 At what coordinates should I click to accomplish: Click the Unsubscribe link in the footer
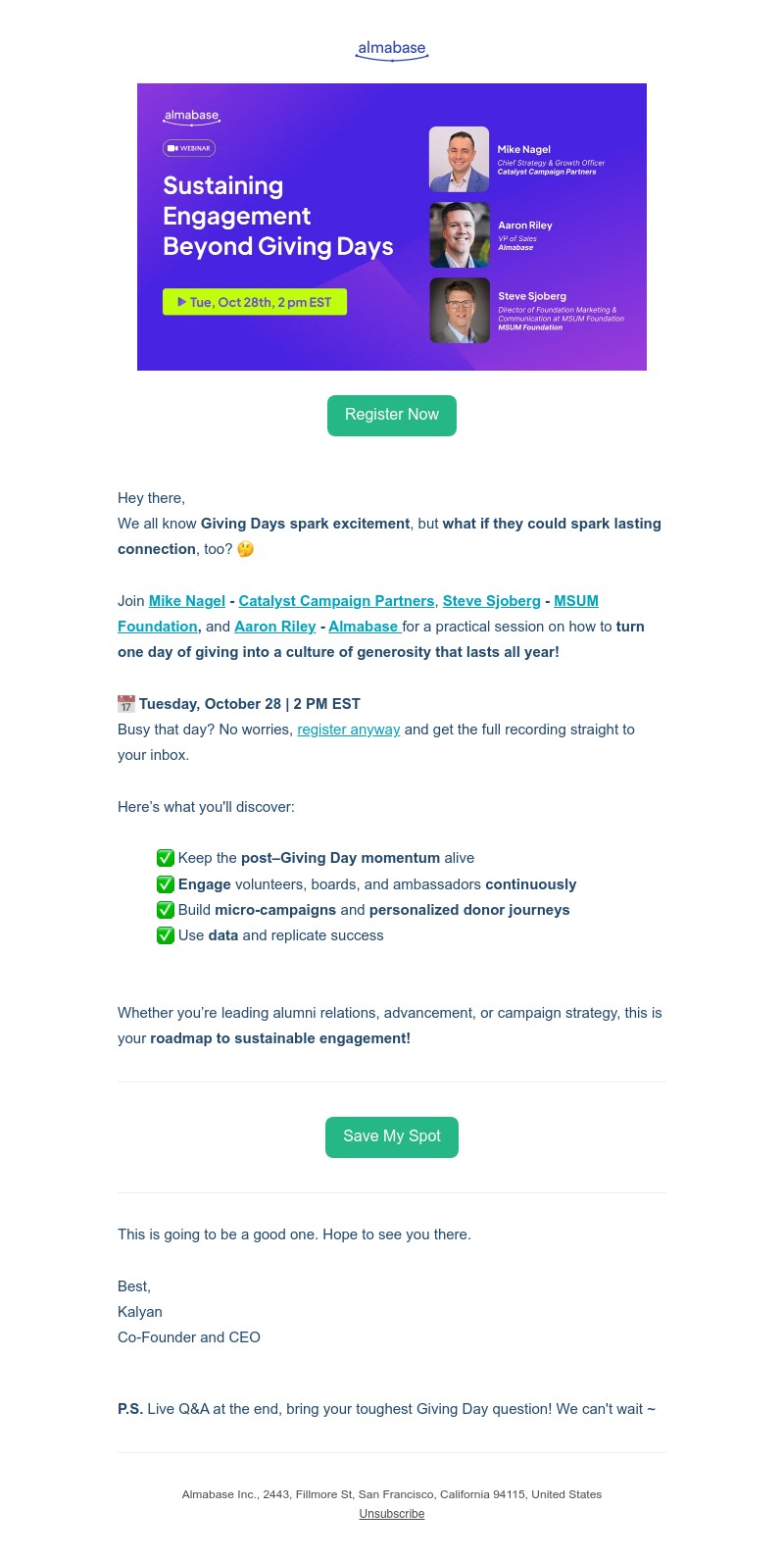[x=391, y=1514]
